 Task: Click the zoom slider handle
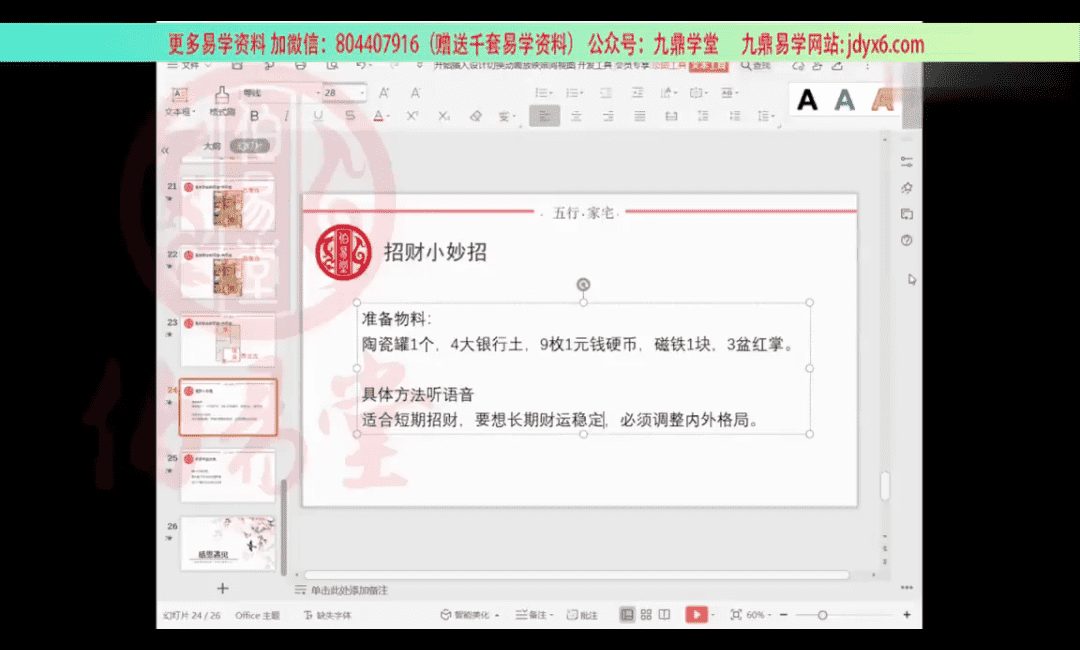(822, 615)
